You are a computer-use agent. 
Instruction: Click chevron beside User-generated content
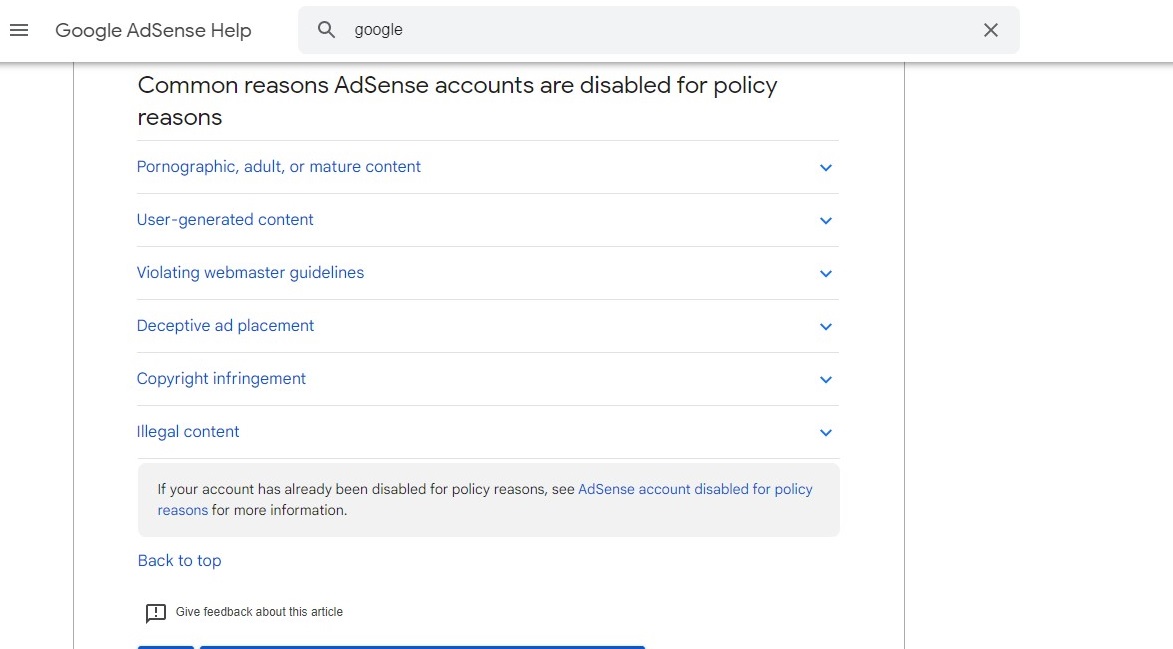pyautogui.click(x=826, y=221)
